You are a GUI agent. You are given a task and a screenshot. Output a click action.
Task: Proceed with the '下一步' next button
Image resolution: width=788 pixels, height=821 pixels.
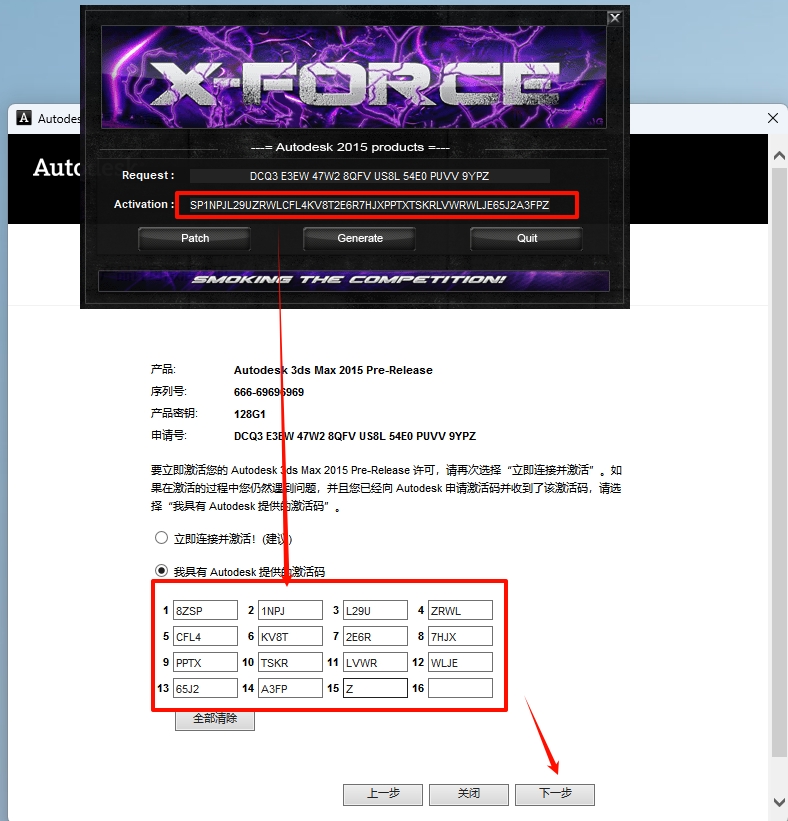[x=555, y=794]
